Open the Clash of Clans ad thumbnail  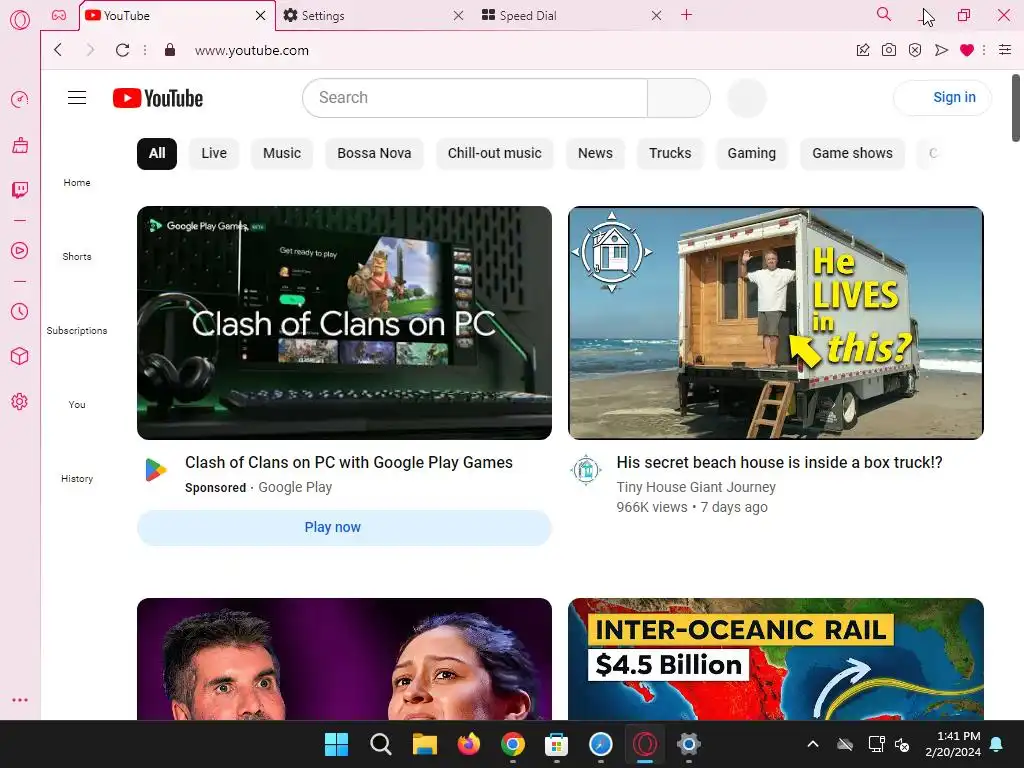pos(344,323)
